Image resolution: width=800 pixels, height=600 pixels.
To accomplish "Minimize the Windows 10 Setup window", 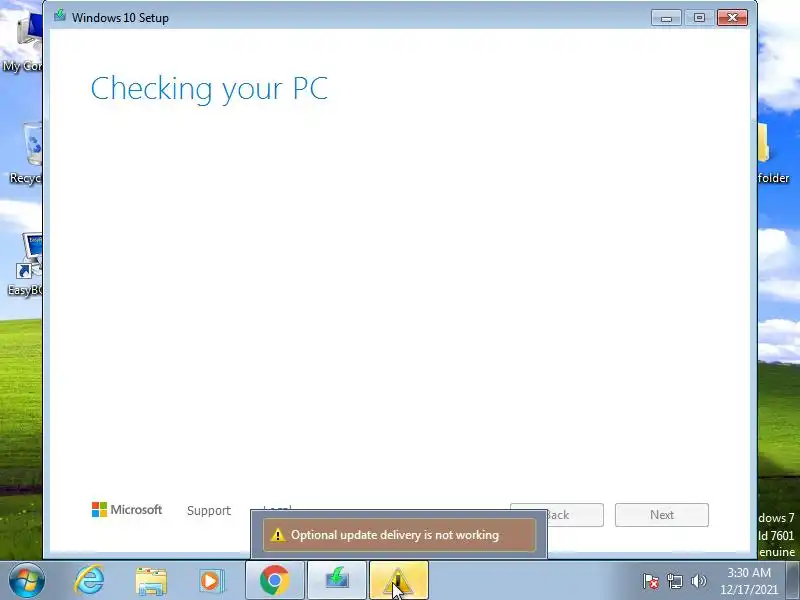I will tap(666, 18).
